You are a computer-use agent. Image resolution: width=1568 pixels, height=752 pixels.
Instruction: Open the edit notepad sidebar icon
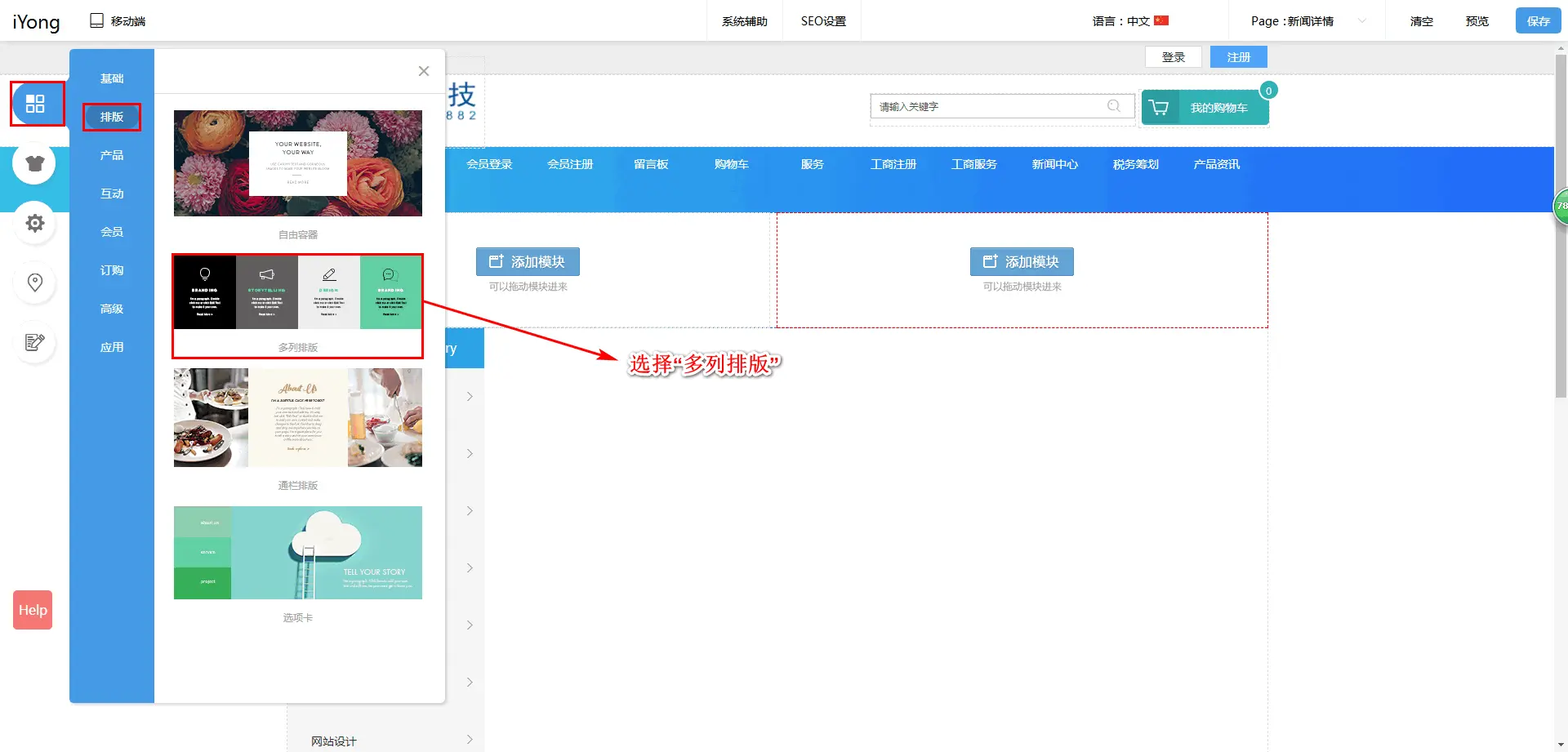click(x=34, y=342)
